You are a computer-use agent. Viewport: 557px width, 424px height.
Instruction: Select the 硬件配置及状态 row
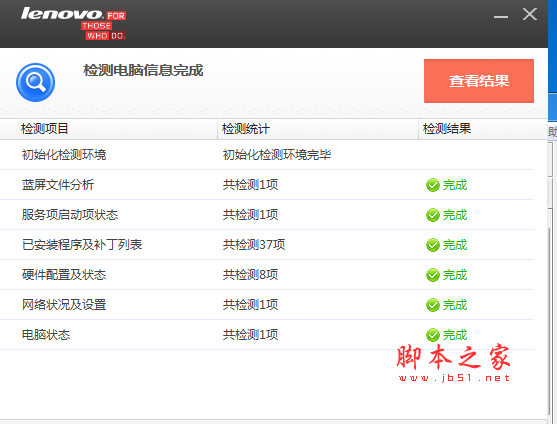click(x=267, y=275)
